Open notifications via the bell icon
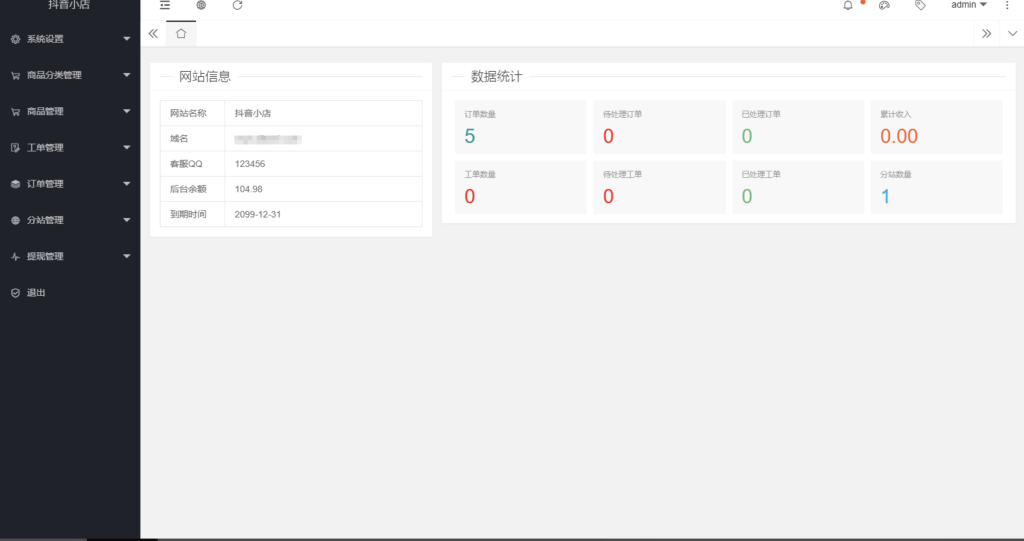Viewport: 1024px width, 541px height. (x=848, y=5)
